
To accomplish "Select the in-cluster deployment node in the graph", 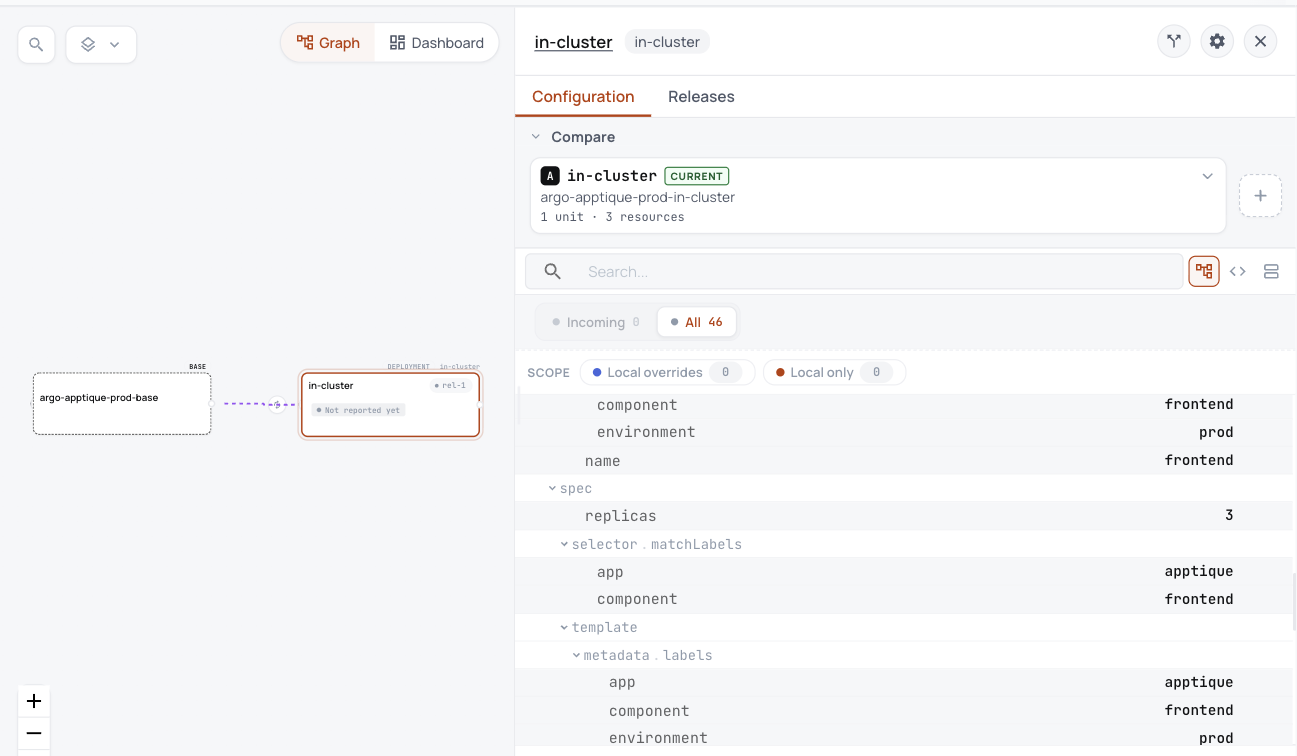I will click(x=390, y=405).
